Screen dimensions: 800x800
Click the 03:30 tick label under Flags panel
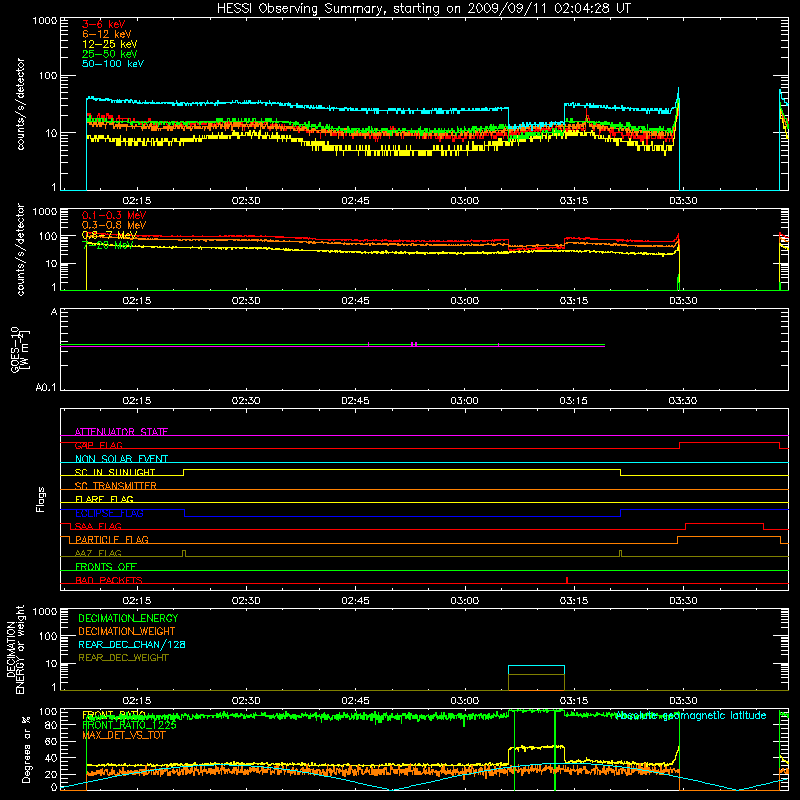click(x=683, y=601)
